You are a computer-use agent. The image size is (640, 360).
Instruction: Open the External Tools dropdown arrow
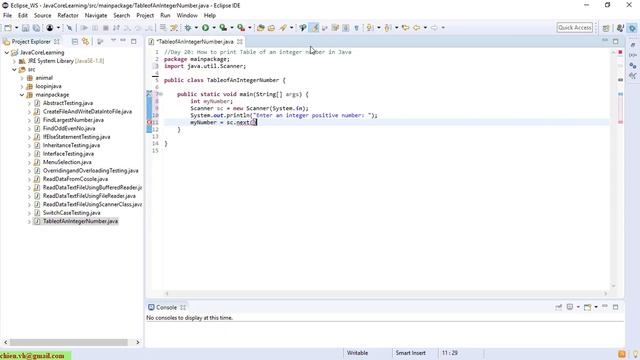tap(250, 28)
